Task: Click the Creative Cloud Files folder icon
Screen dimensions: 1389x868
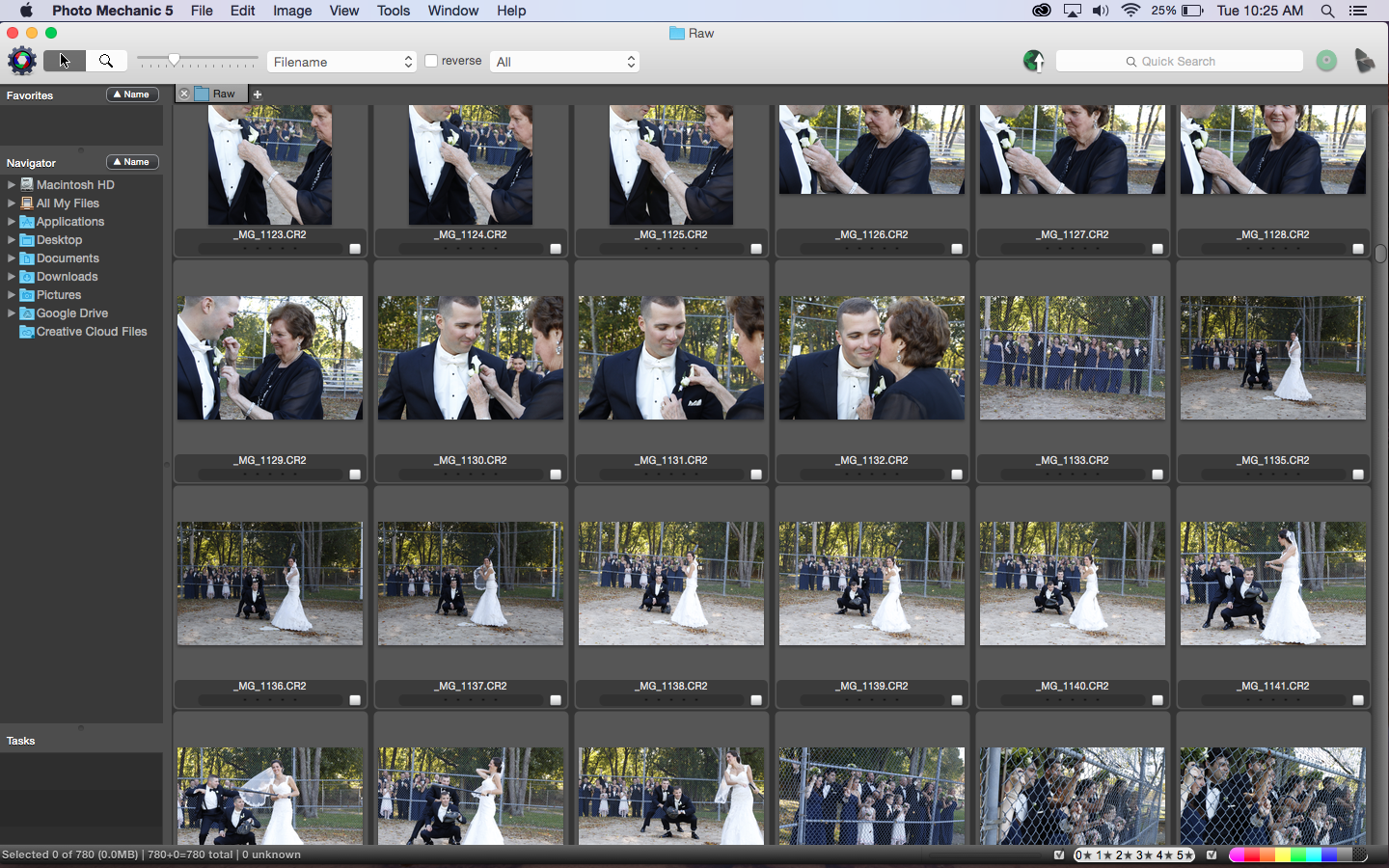Action: click(27, 332)
